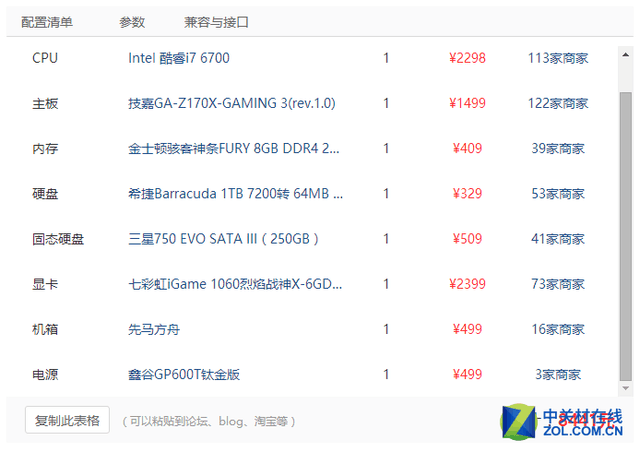Image resolution: width=640 pixels, height=452 pixels.
Task: Click the 显卡 category label
Action: point(45,284)
